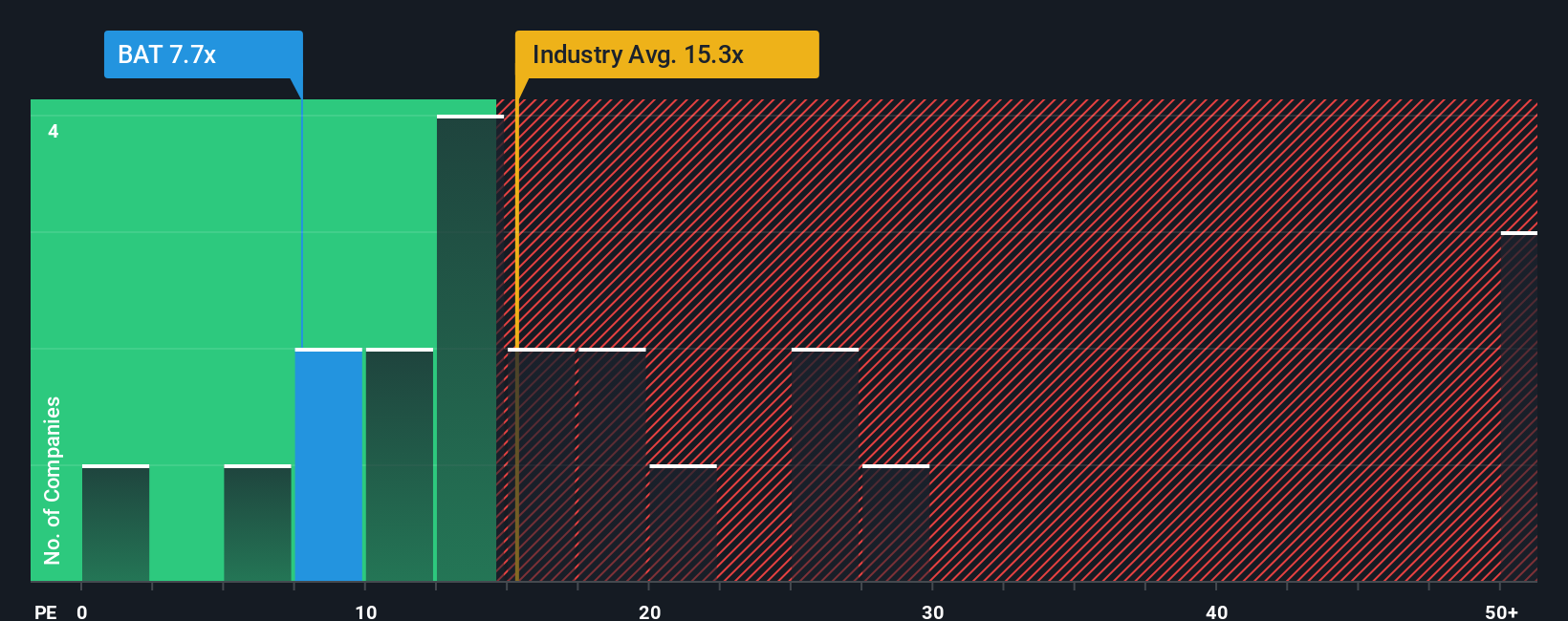Click the first bar at PE 0
Image resolution: width=1568 pixels, height=621 pixels.
[x=116, y=524]
